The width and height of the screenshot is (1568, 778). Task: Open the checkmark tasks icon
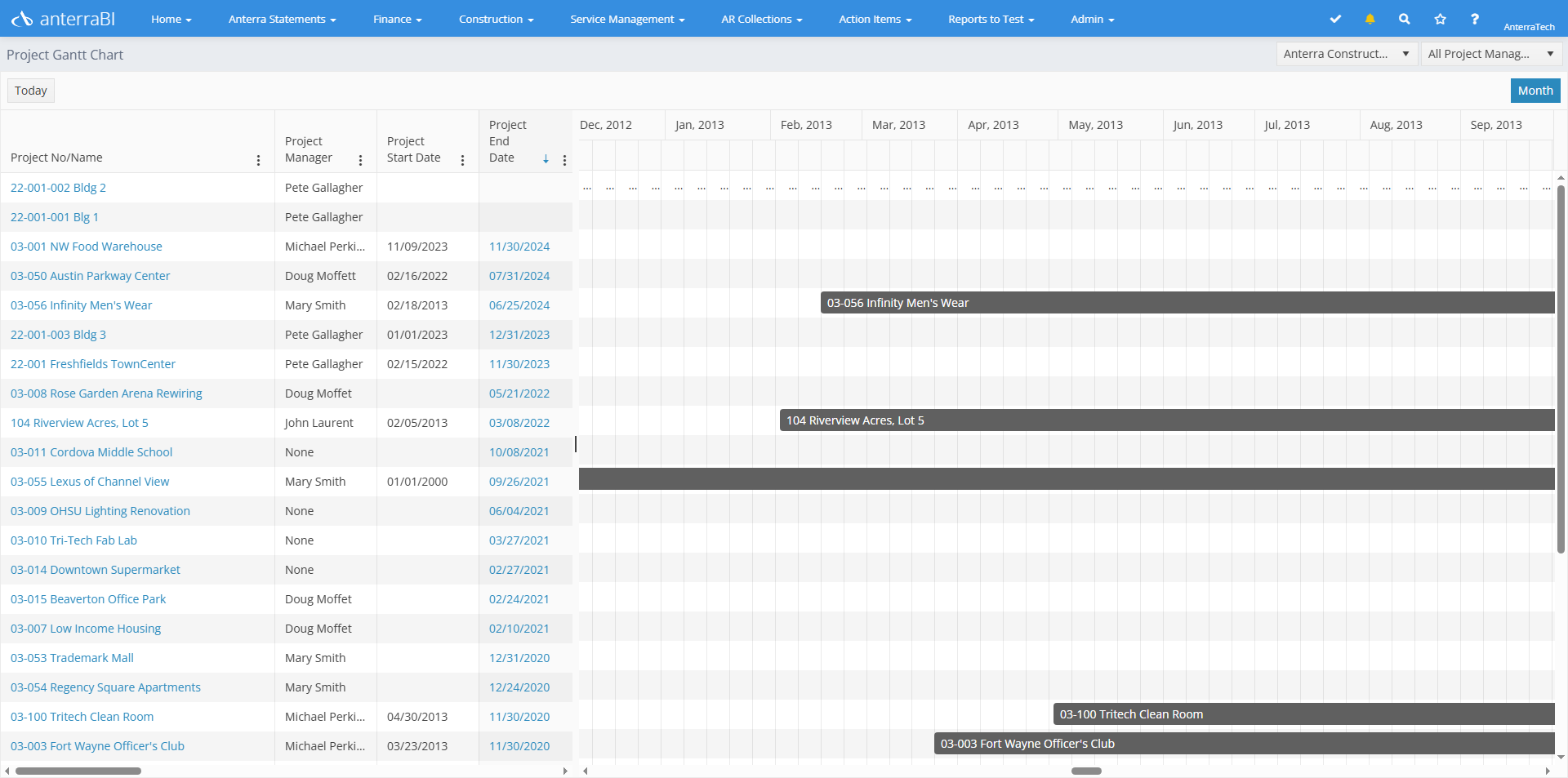1335,19
